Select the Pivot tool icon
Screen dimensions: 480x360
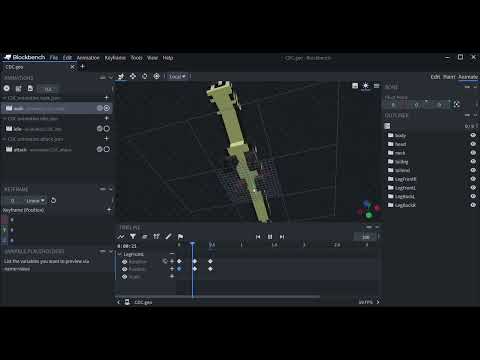click(156, 76)
